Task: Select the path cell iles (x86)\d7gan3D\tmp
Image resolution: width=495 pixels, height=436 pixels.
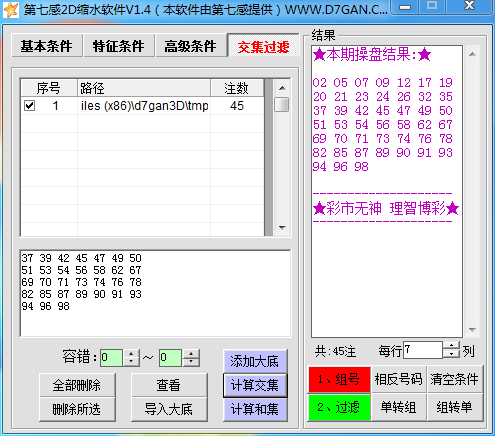Action: pos(144,106)
